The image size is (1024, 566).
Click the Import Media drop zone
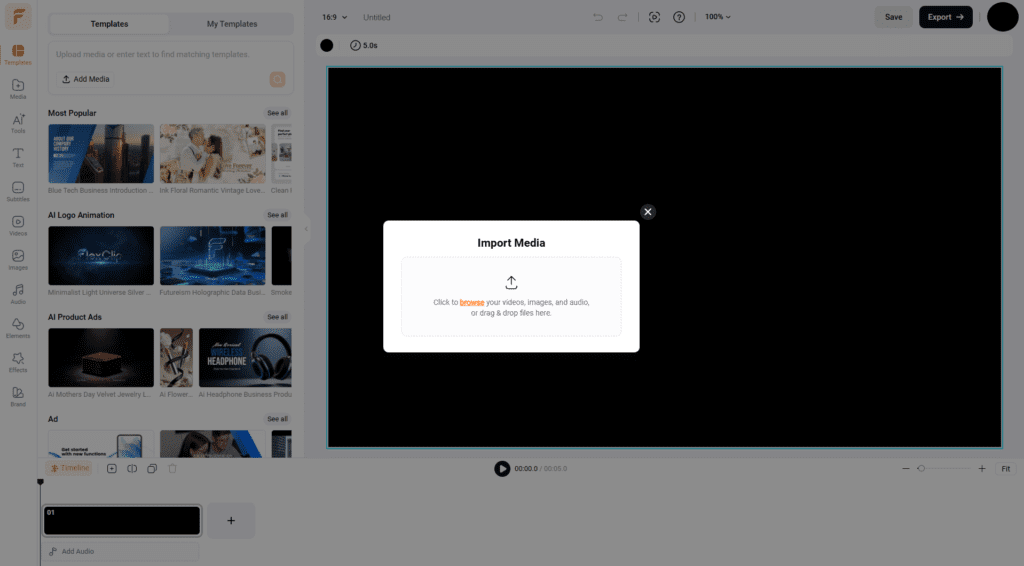coord(511,297)
